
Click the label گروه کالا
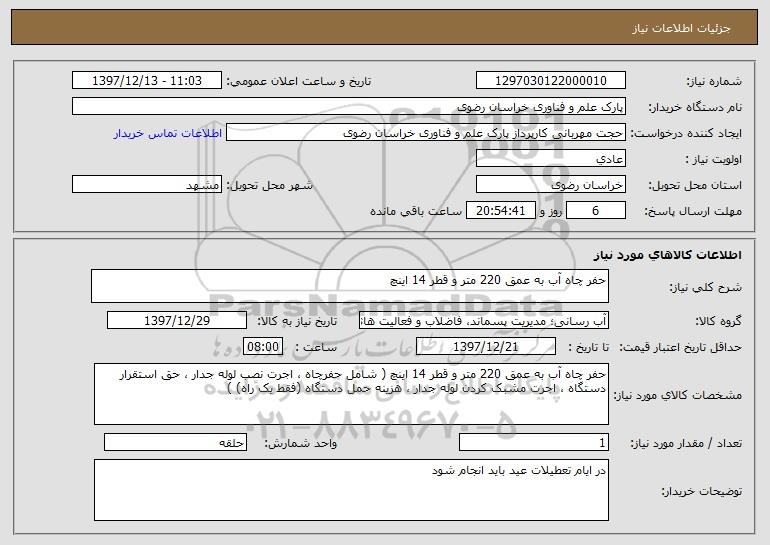(x=718, y=321)
